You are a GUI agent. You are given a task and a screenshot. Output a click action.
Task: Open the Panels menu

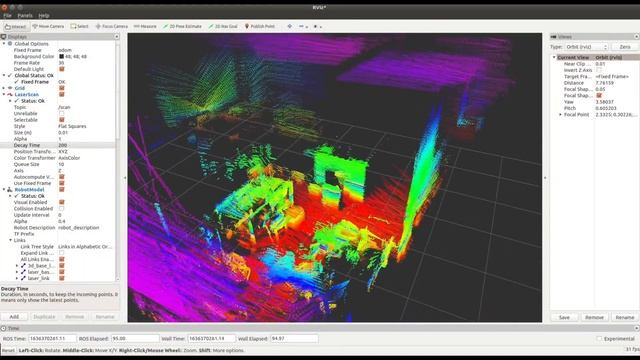click(x=25, y=16)
